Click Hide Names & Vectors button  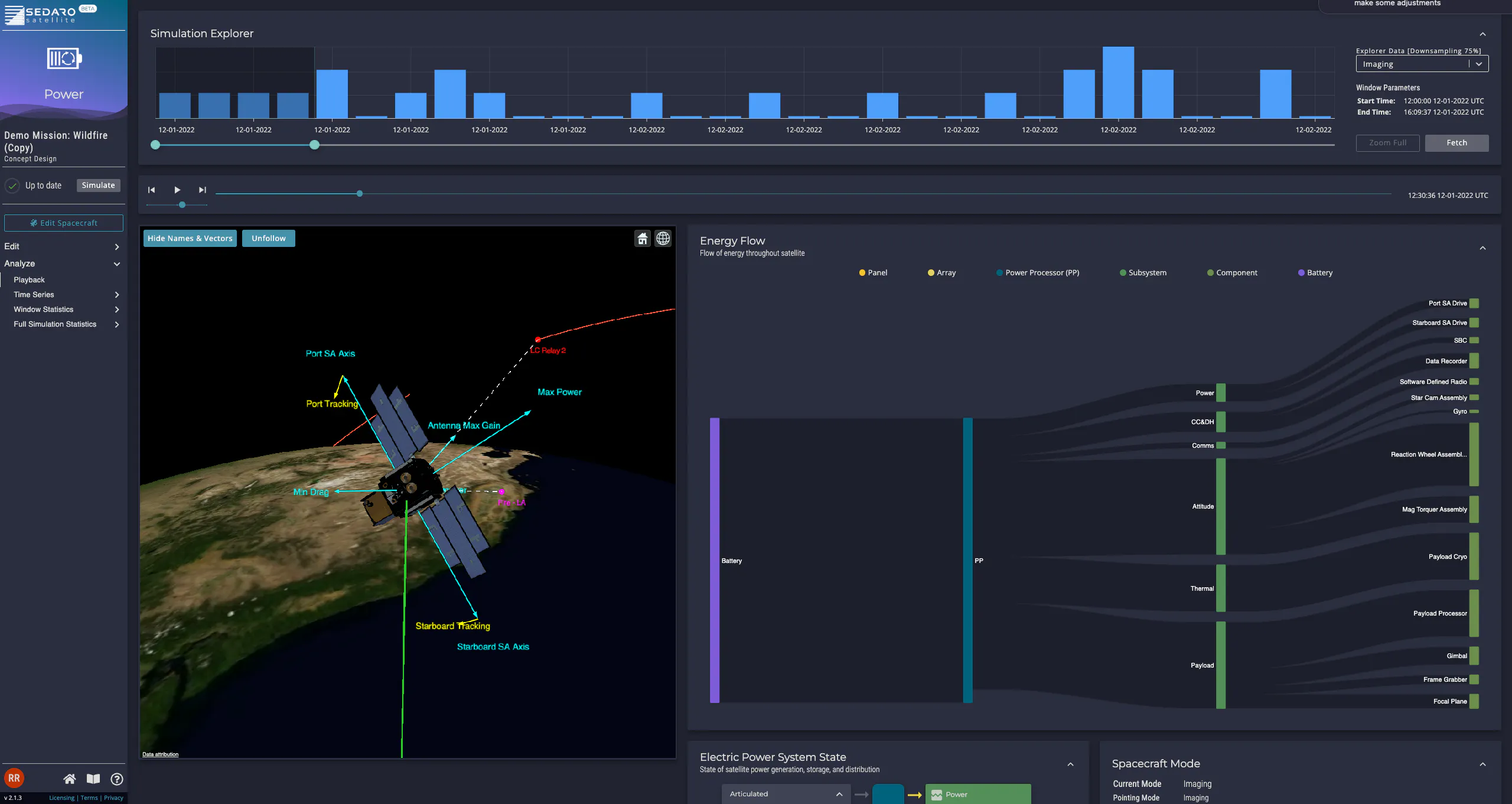click(x=190, y=238)
